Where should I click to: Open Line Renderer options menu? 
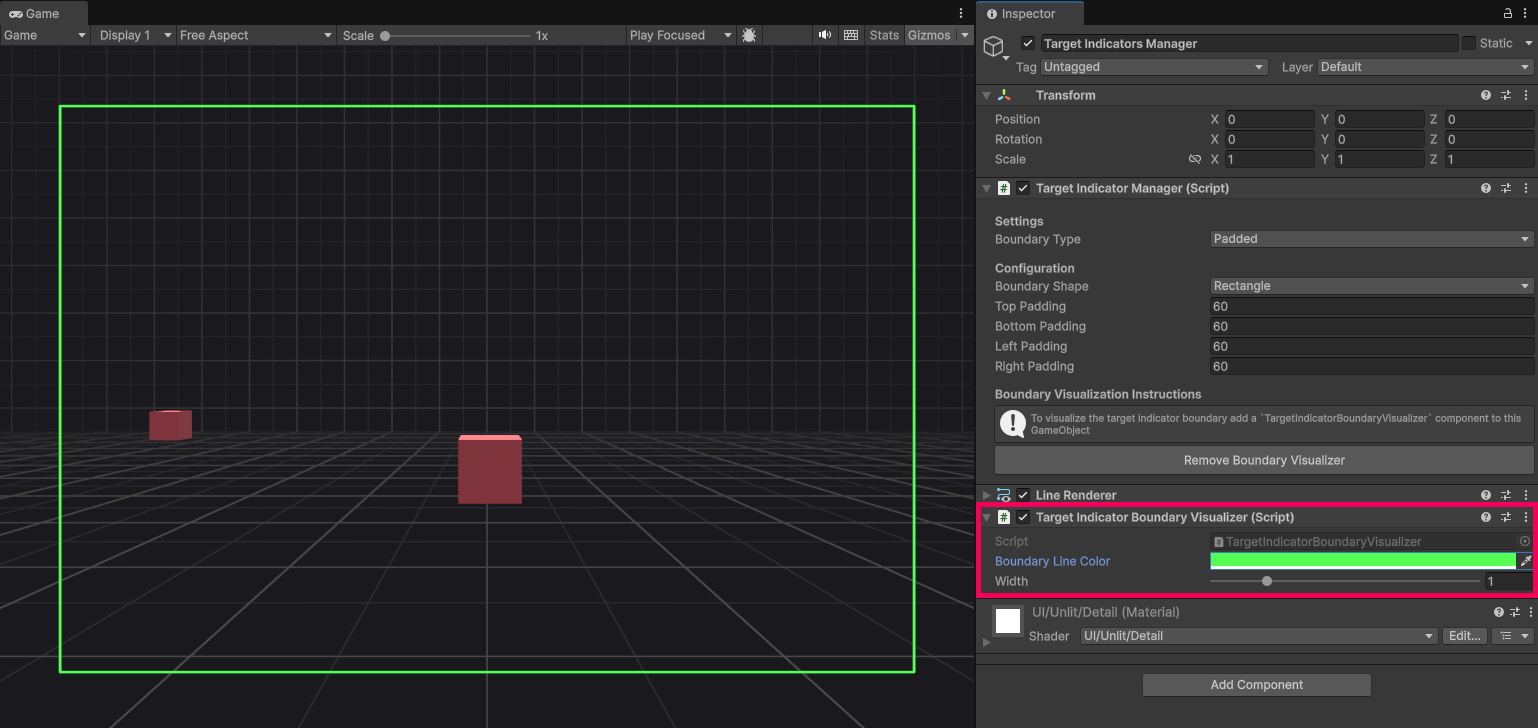(1526, 495)
